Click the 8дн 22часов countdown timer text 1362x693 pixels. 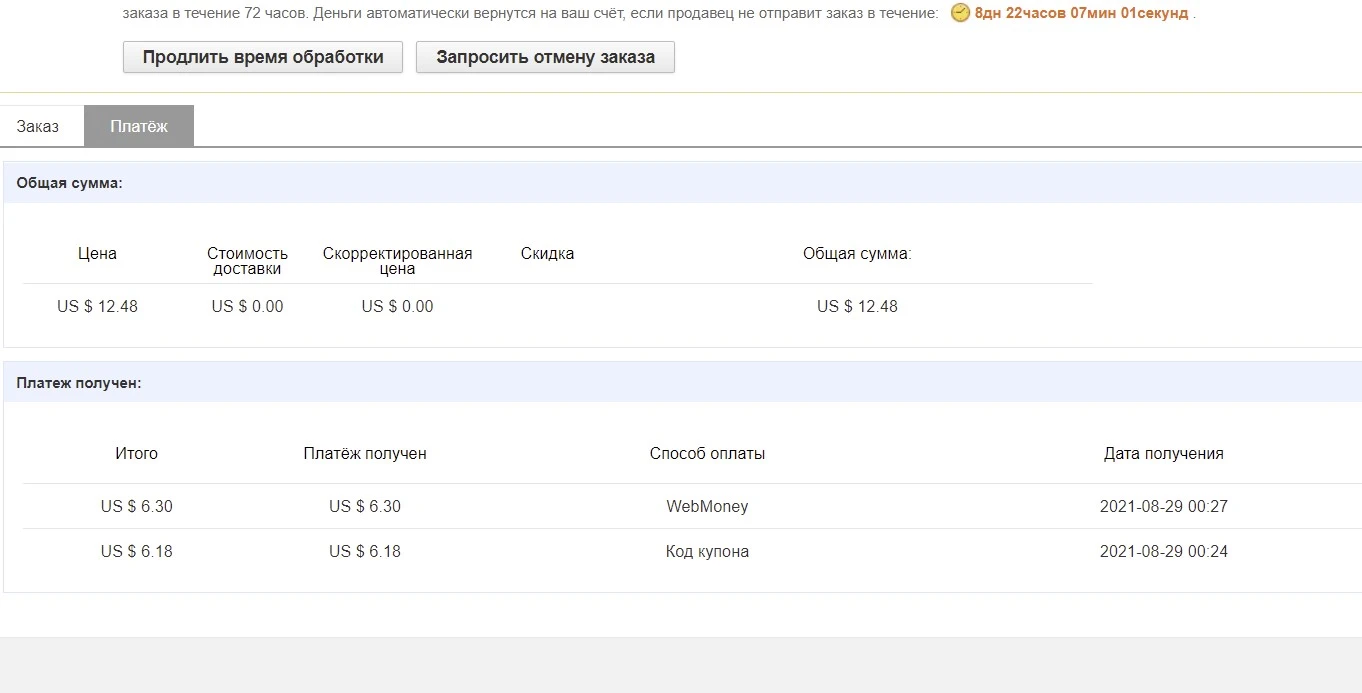tap(1082, 14)
